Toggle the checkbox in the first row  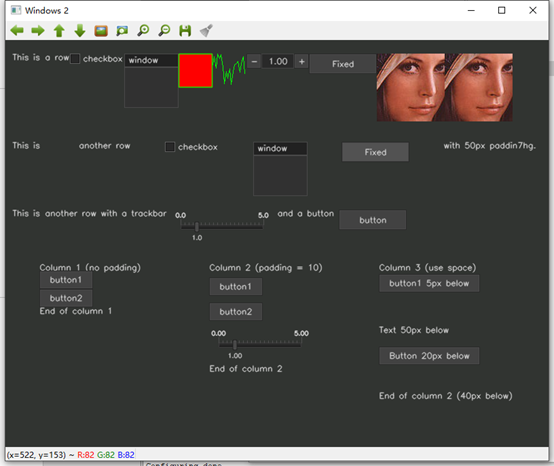(75, 59)
